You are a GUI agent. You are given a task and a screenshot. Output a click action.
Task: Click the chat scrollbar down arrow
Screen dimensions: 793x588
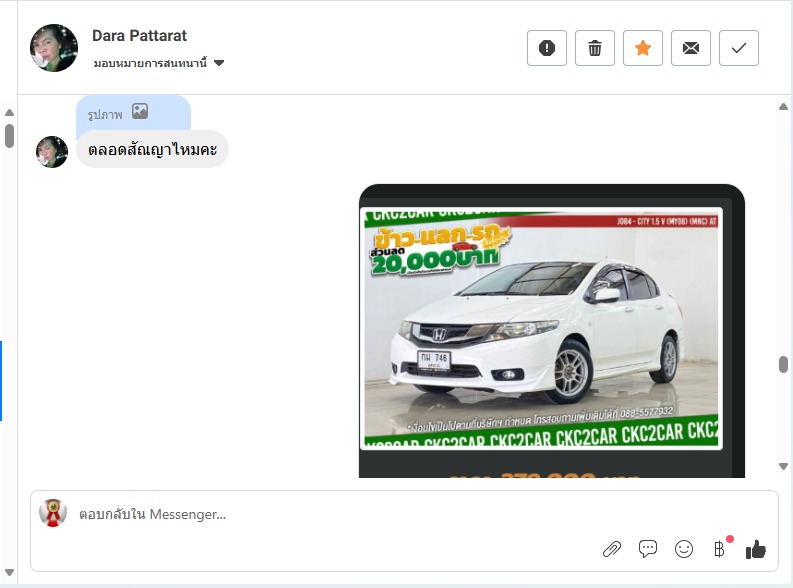[x=783, y=466]
